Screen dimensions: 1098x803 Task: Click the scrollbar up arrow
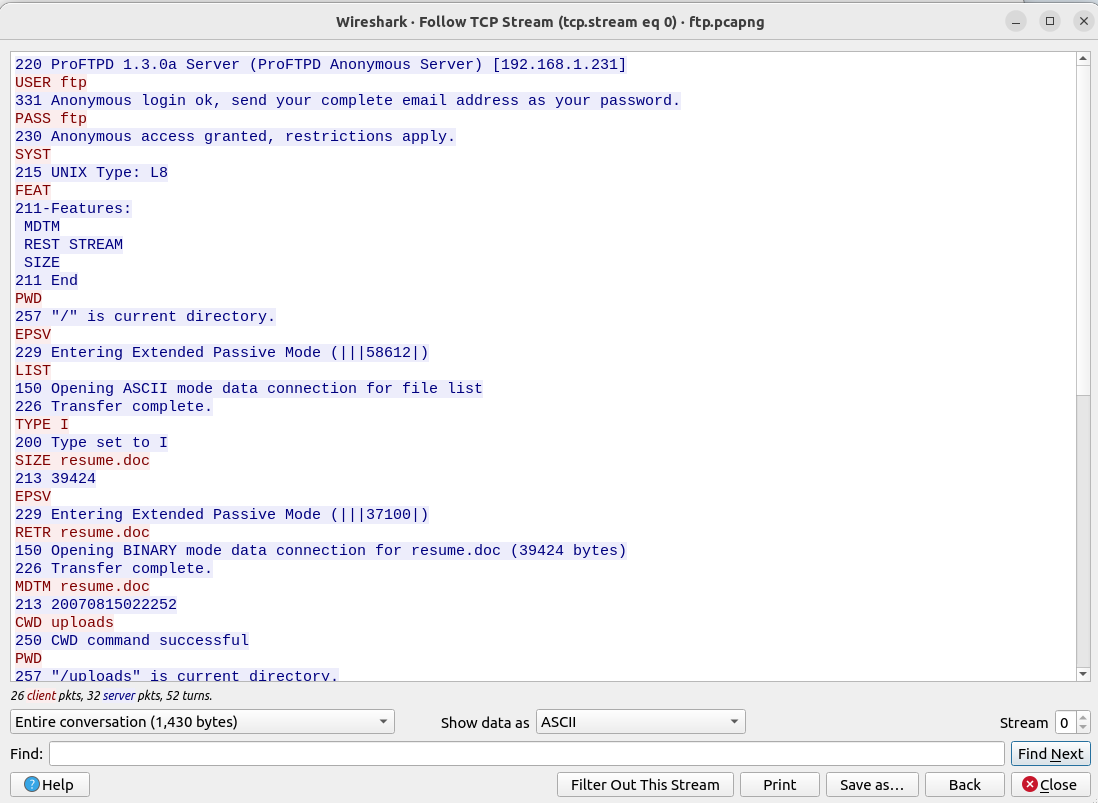tap(1083, 59)
